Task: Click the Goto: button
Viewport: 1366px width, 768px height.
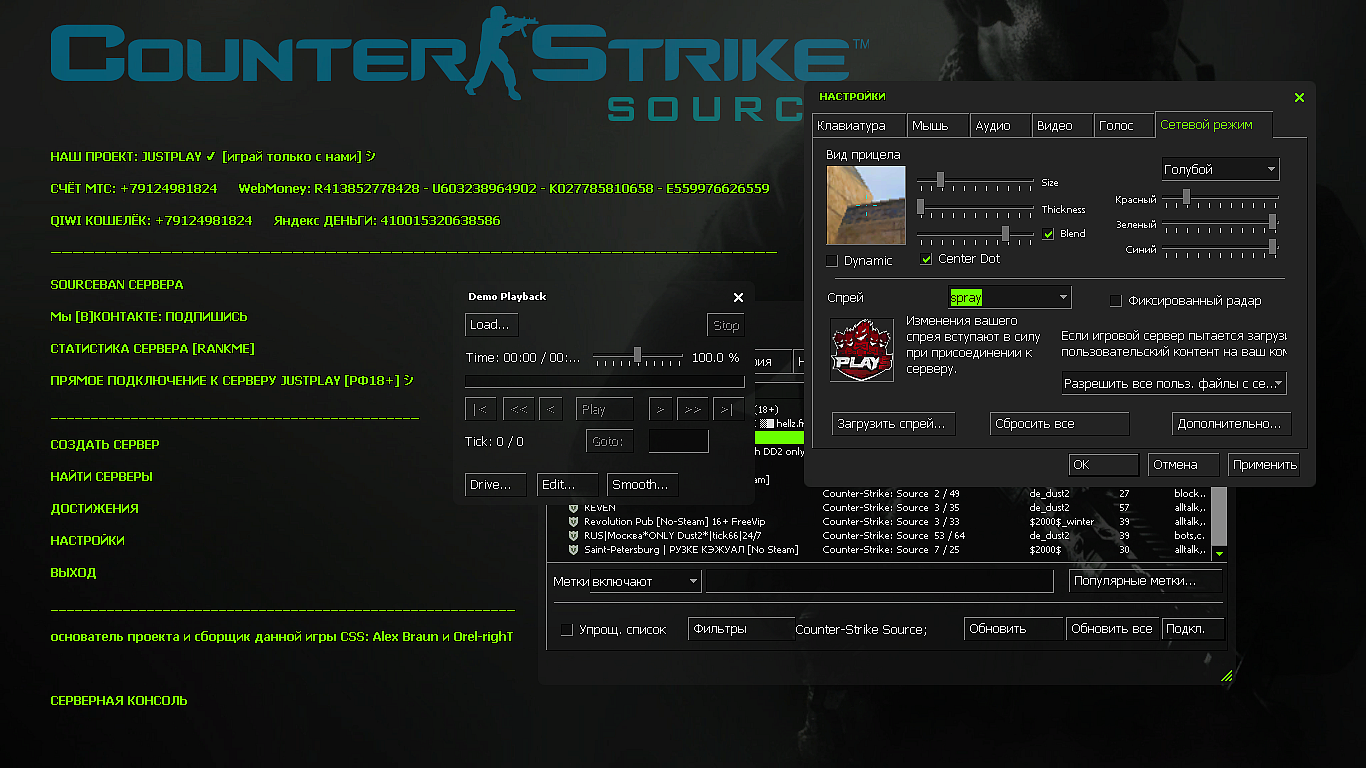Action: (x=610, y=441)
